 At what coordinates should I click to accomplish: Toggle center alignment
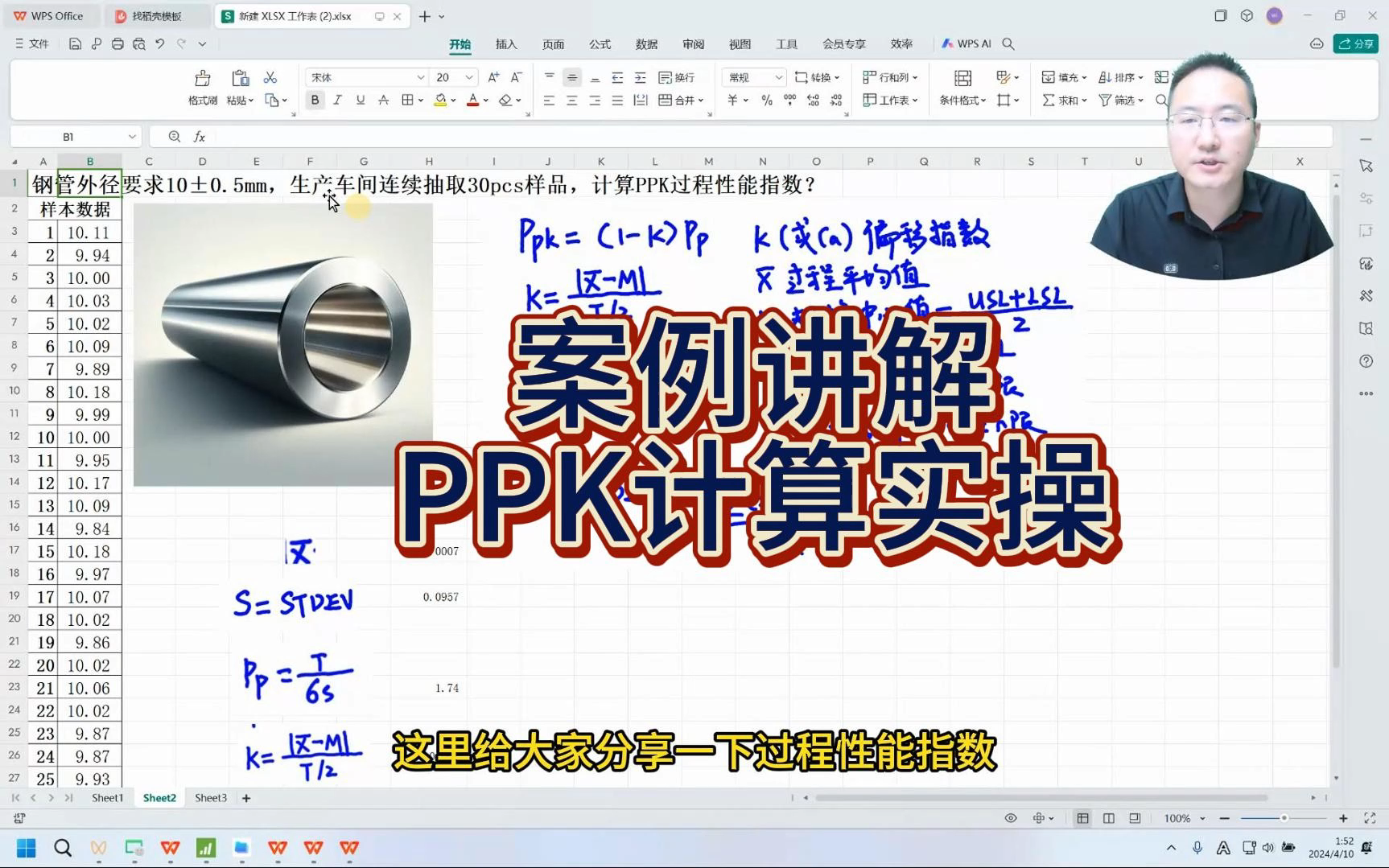pyautogui.click(x=571, y=100)
